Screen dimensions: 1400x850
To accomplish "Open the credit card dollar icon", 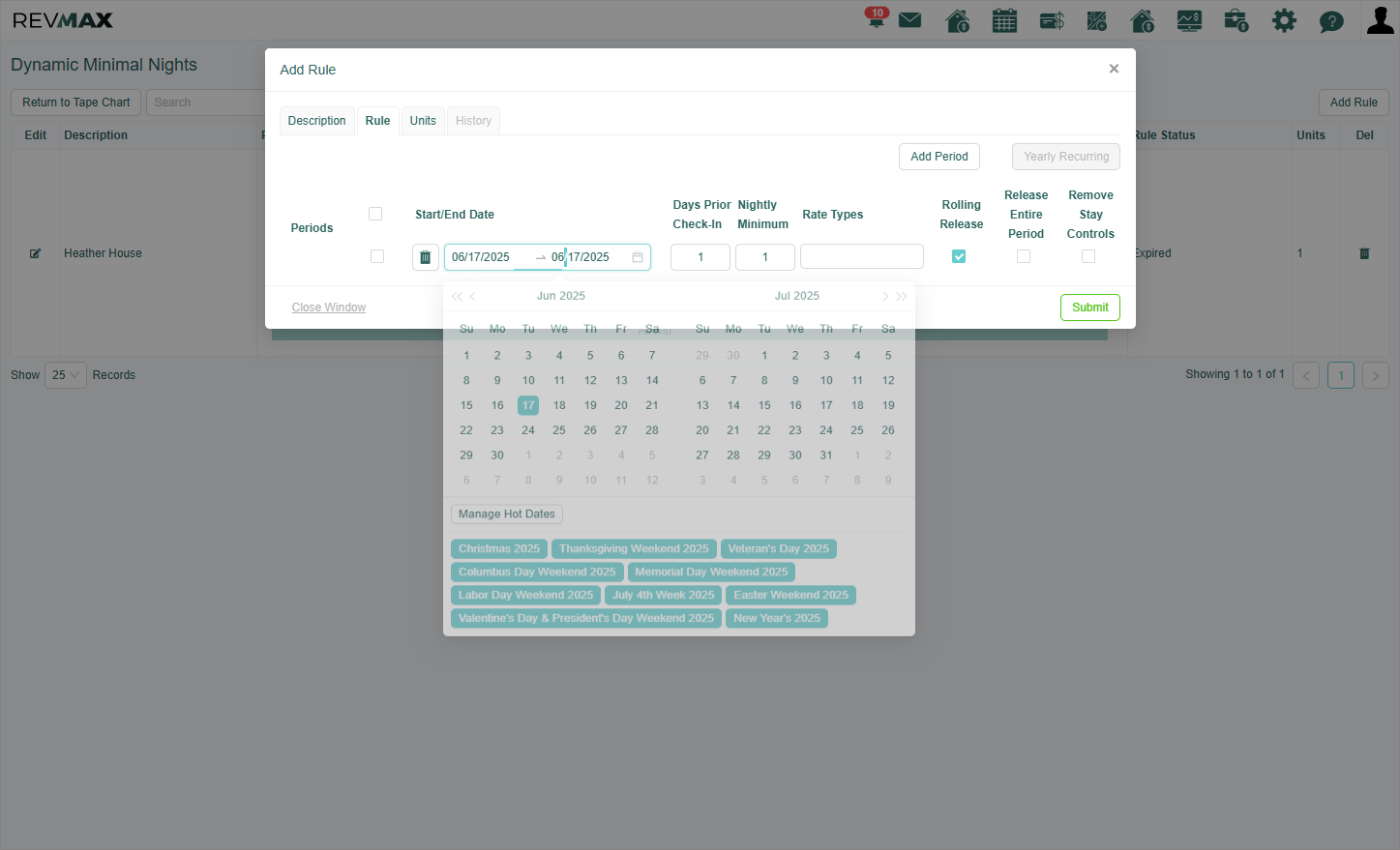I will point(1052,20).
